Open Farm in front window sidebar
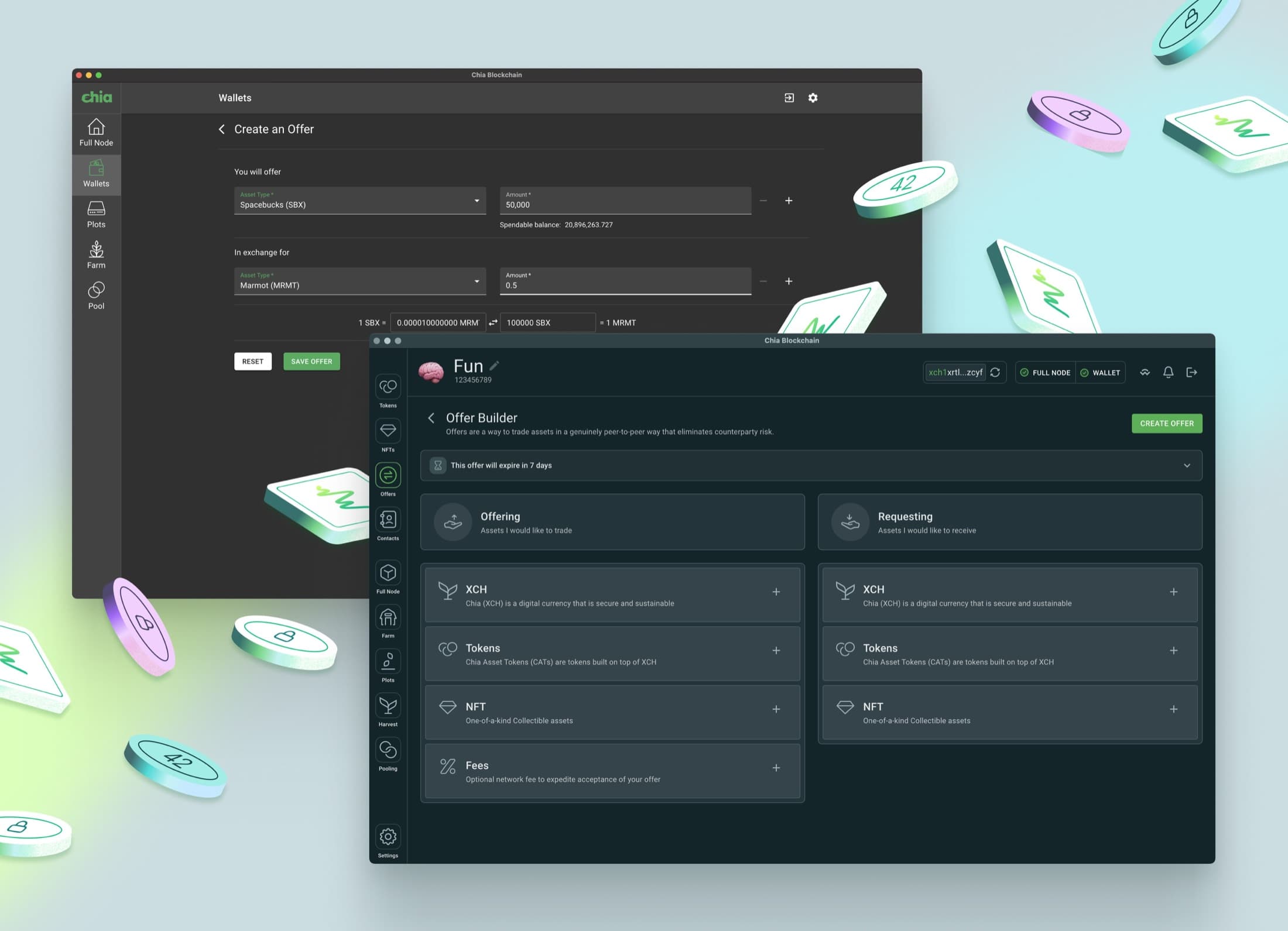This screenshot has width=1288, height=931. (388, 622)
